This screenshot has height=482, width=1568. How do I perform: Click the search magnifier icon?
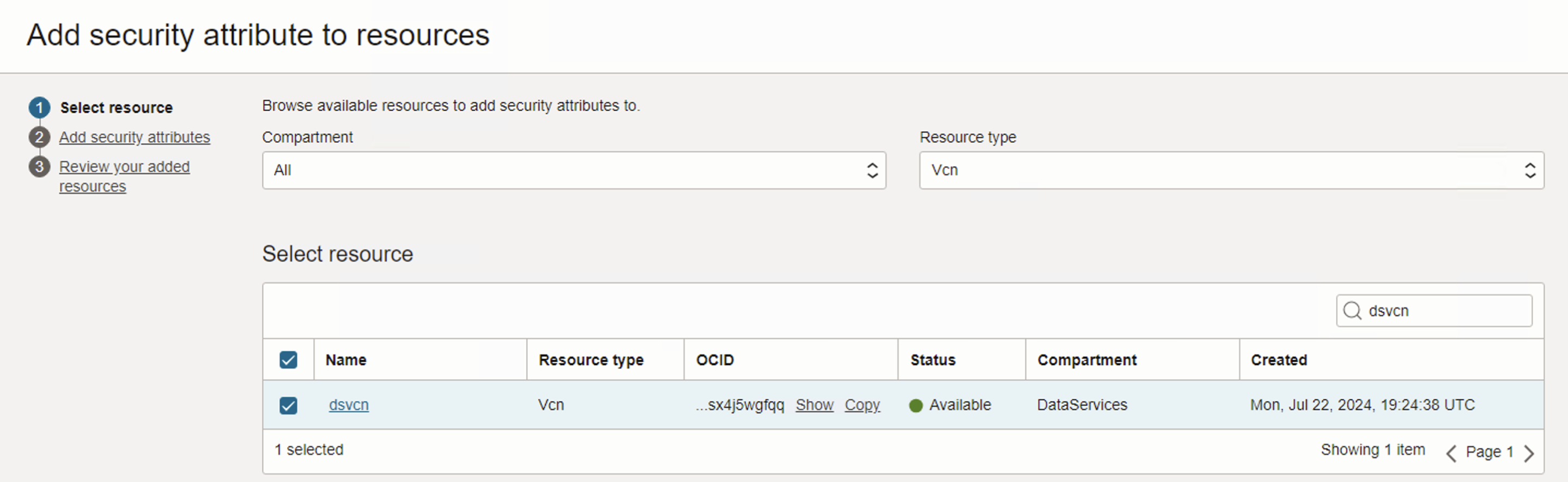tap(1352, 311)
